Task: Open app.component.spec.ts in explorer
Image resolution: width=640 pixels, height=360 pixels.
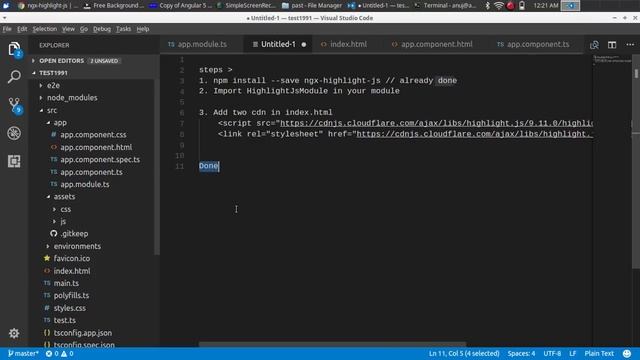Action: point(100,160)
